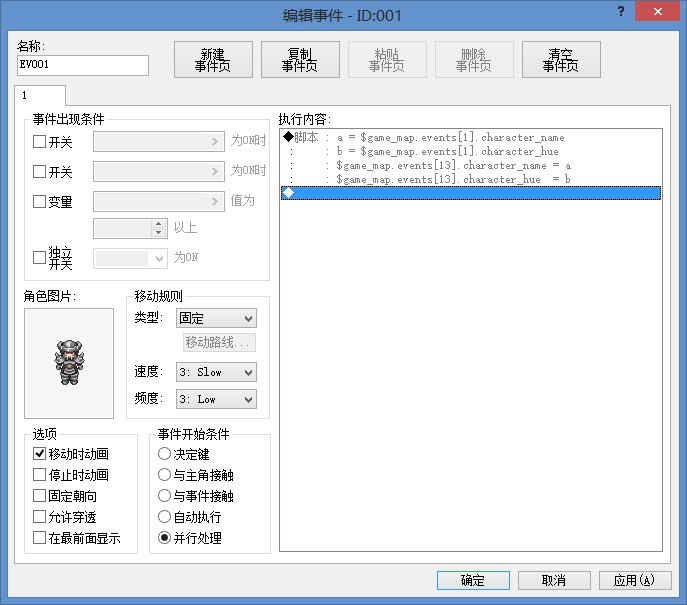The width and height of the screenshot is (687, 605).
Task: Check the 在最前面显示 option
Action: click(39, 538)
